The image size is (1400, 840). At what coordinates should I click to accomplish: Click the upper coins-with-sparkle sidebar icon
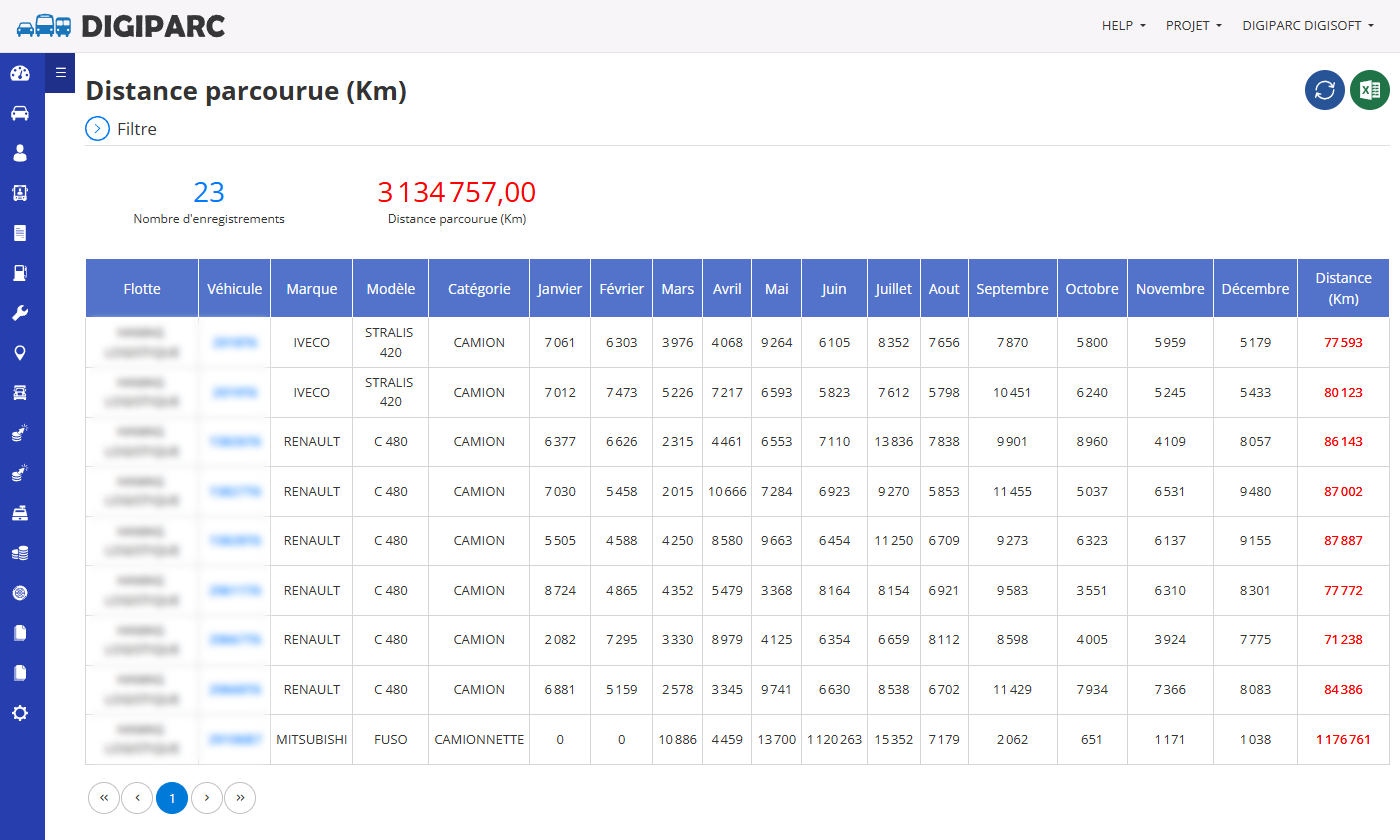coord(20,432)
